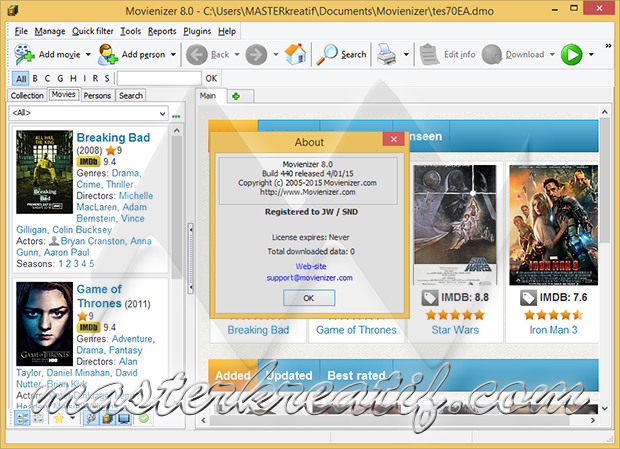Screen dimensions: 620x449
Task: Open the Forward history dropdown arrow
Action: click(276, 55)
